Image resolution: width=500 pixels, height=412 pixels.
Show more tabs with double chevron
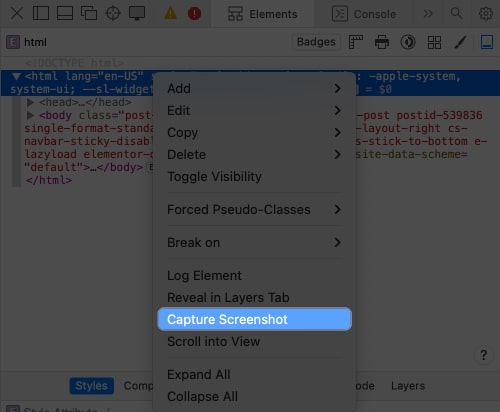tap(428, 14)
